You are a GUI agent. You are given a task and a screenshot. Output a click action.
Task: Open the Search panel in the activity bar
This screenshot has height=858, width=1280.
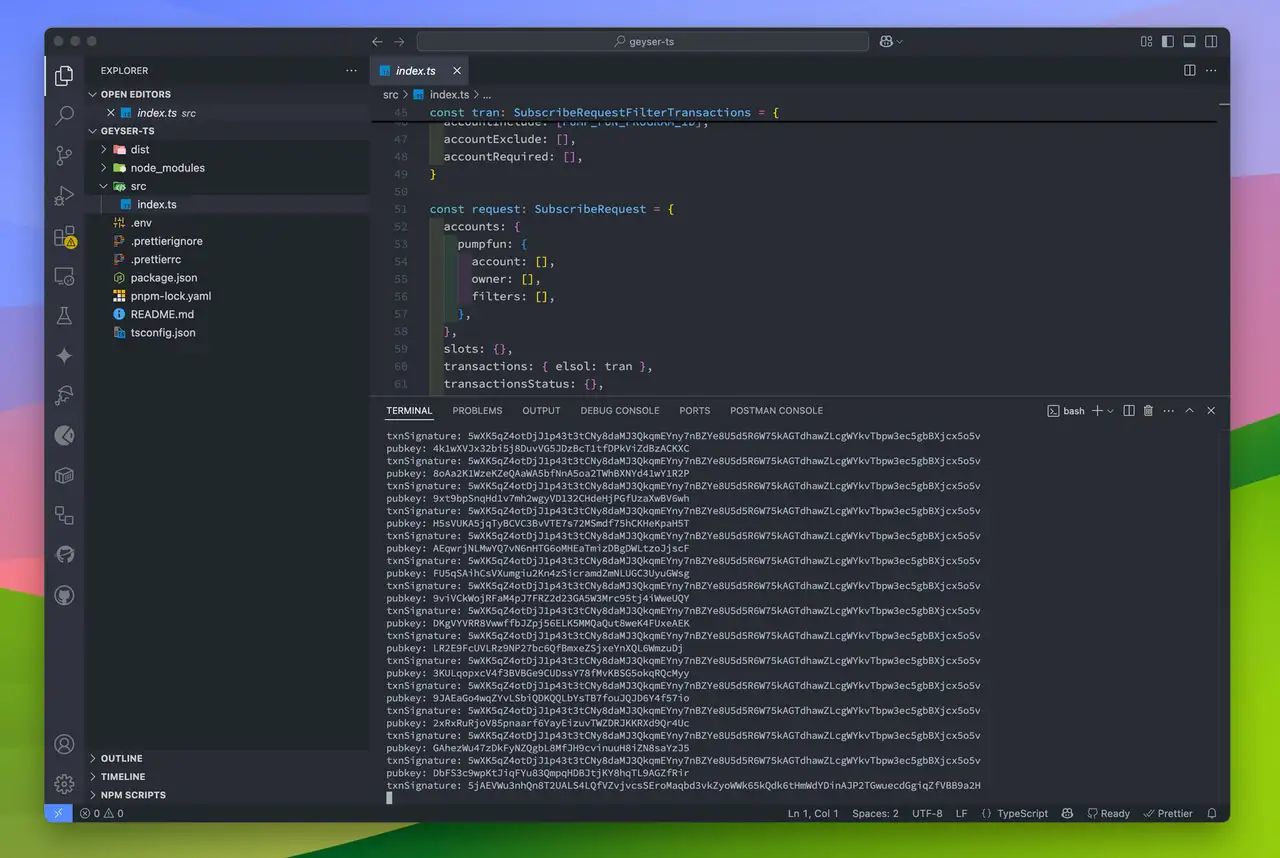pyautogui.click(x=63, y=115)
